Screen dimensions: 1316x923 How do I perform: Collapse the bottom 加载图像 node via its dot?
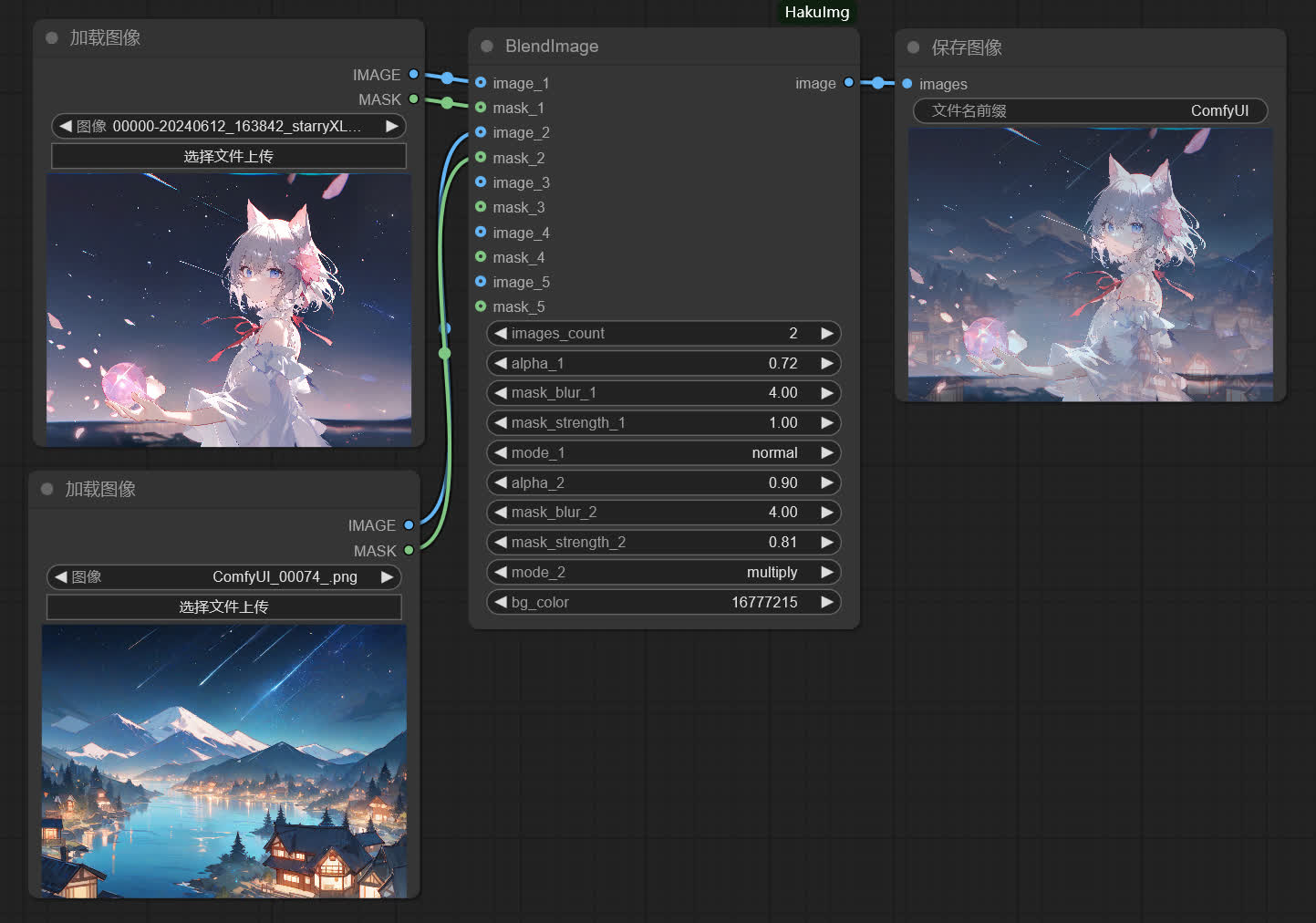coord(47,489)
